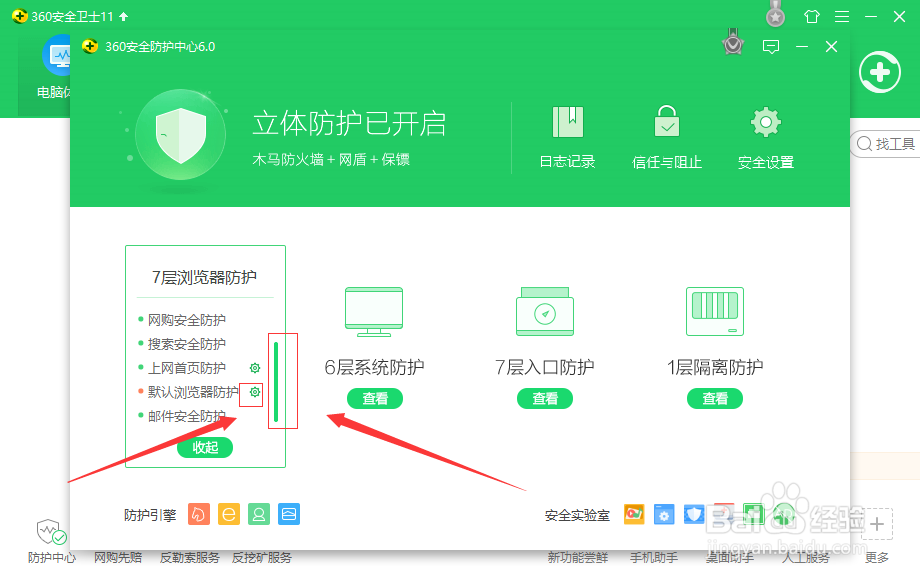This screenshot has height=580, width=920.
Task: Click the 电脑体检 monitor icon in main window
Action: [57, 55]
